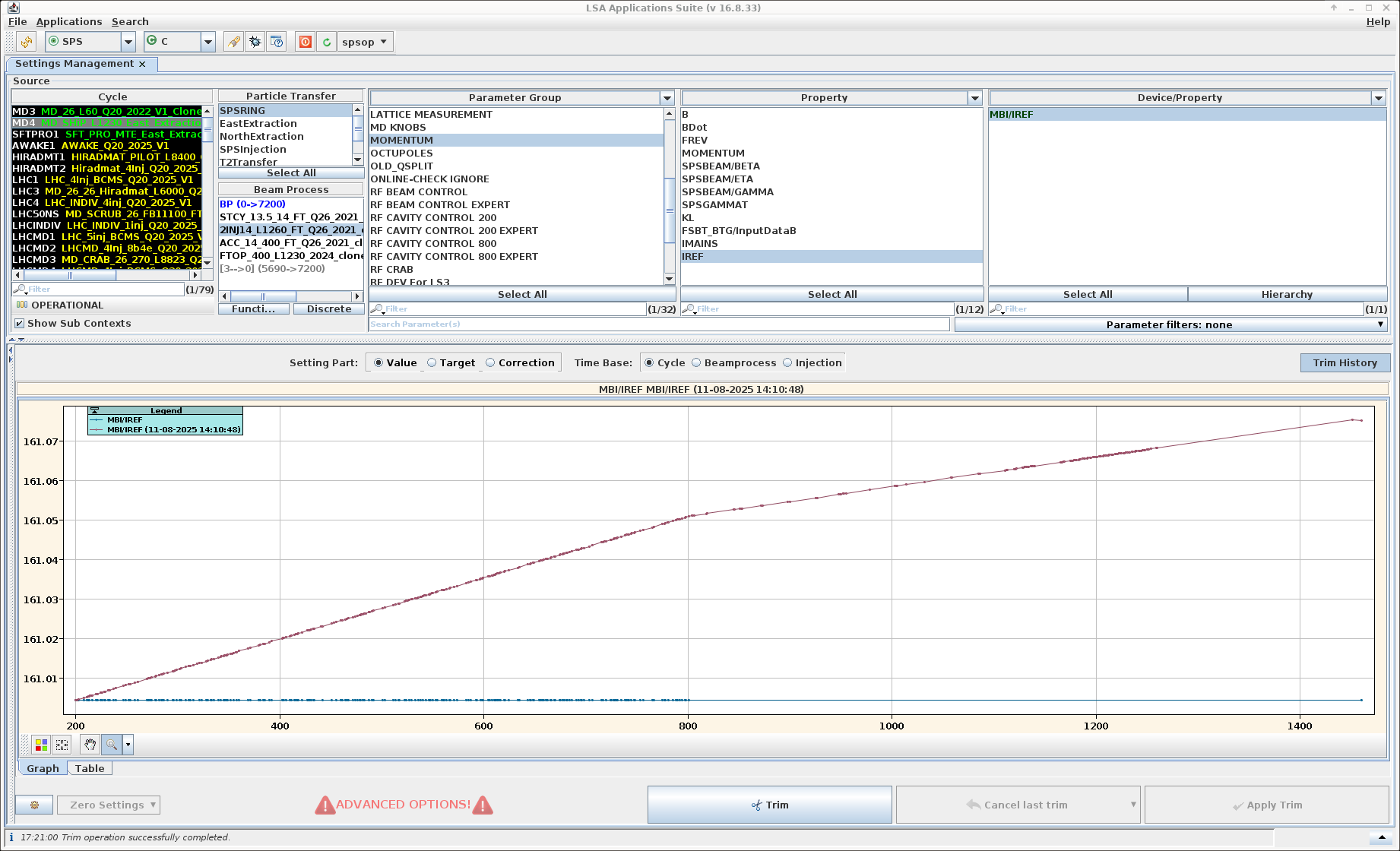The width and height of the screenshot is (1400, 851).
Task: Open the Applications menu
Action: [x=68, y=22]
